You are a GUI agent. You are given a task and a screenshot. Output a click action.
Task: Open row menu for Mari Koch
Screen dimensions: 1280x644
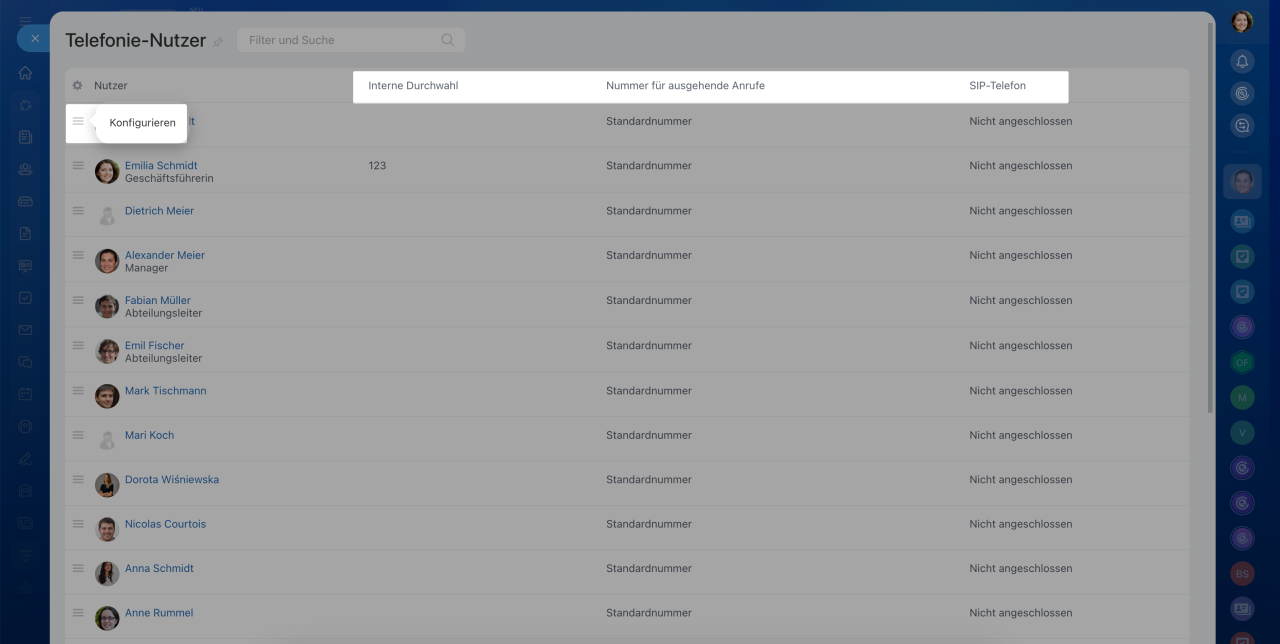click(x=78, y=435)
